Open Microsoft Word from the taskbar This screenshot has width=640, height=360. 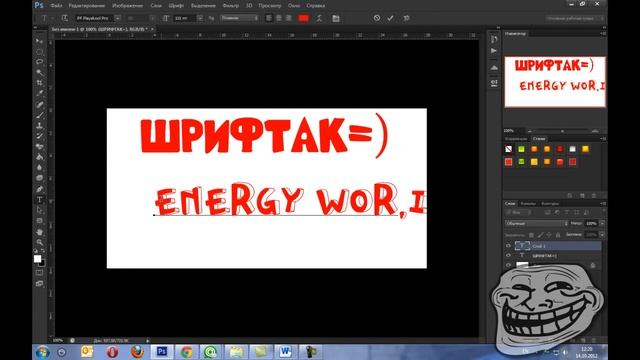pyautogui.click(x=285, y=351)
